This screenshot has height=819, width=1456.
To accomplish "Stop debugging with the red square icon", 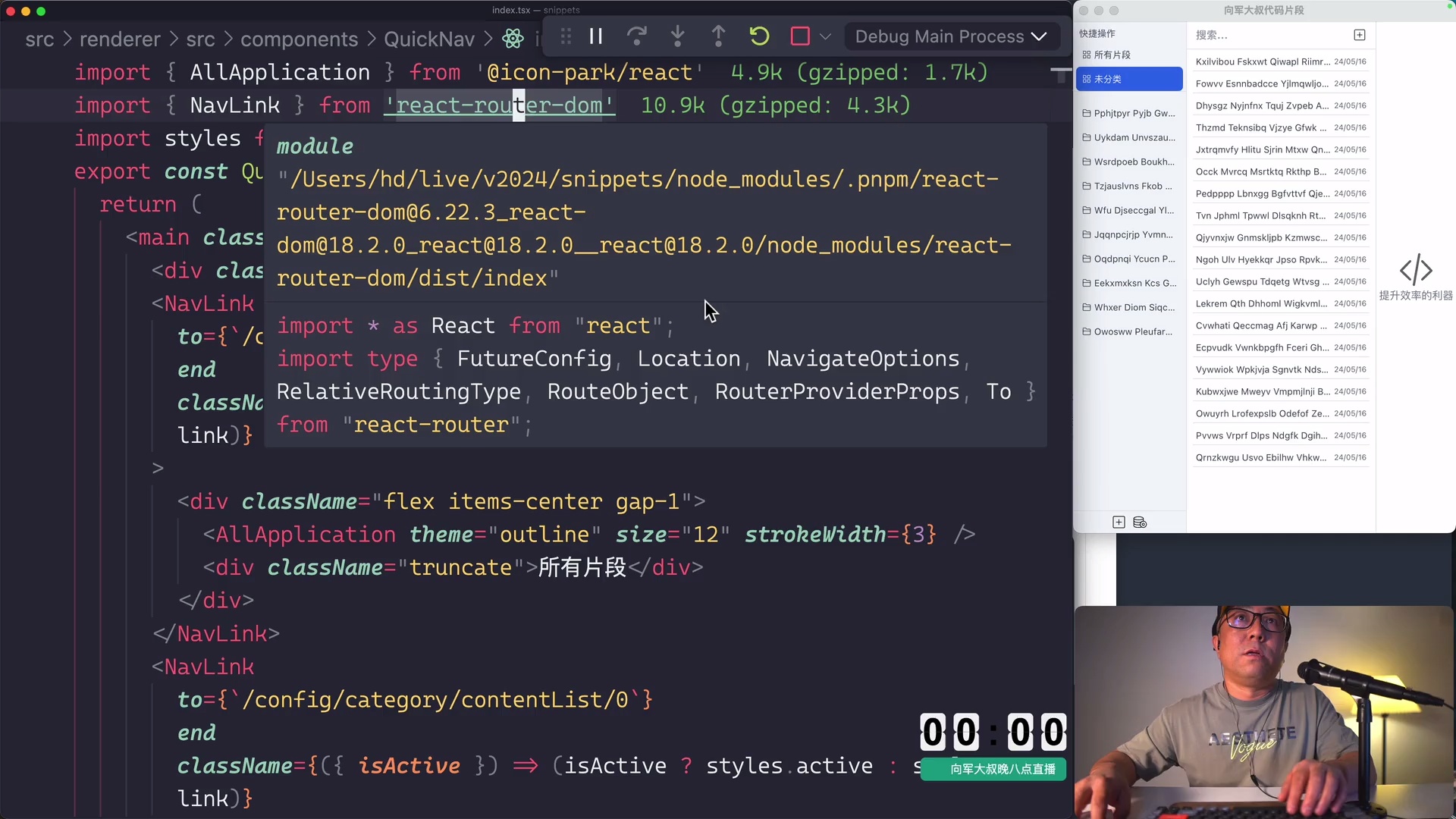I will click(799, 36).
